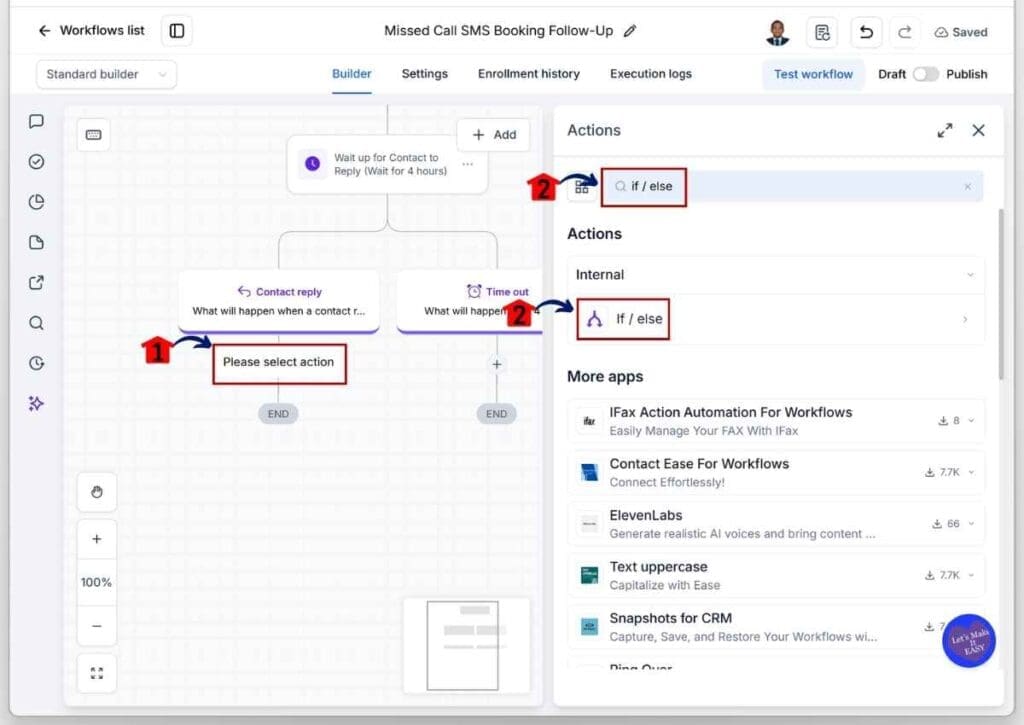Click the redo arrow icon
The height and width of the screenshot is (725, 1024).
click(904, 31)
